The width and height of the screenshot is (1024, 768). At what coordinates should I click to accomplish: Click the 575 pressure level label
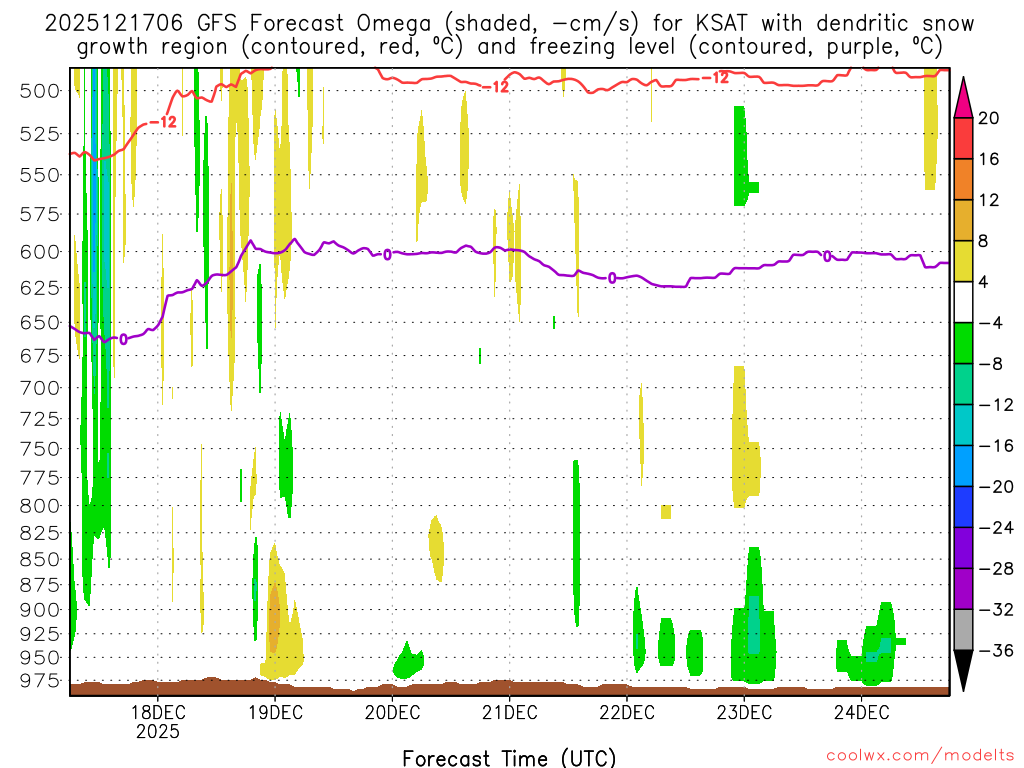click(40, 214)
